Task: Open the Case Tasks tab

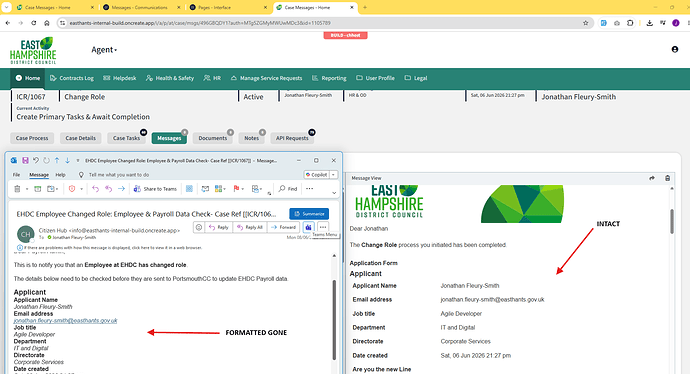Action: click(126, 138)
